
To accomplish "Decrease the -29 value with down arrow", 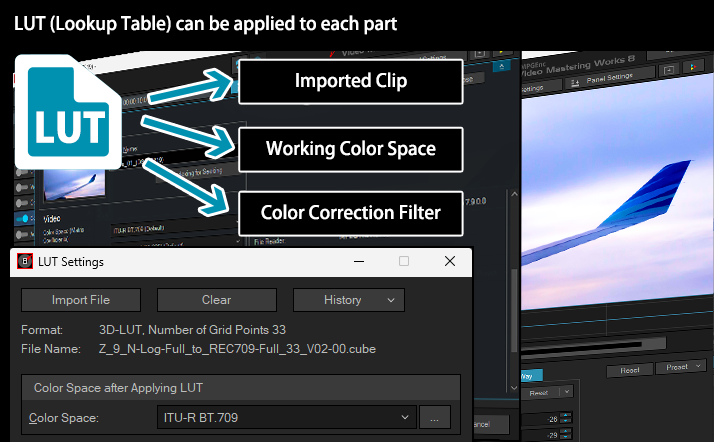I will point(566,437).
